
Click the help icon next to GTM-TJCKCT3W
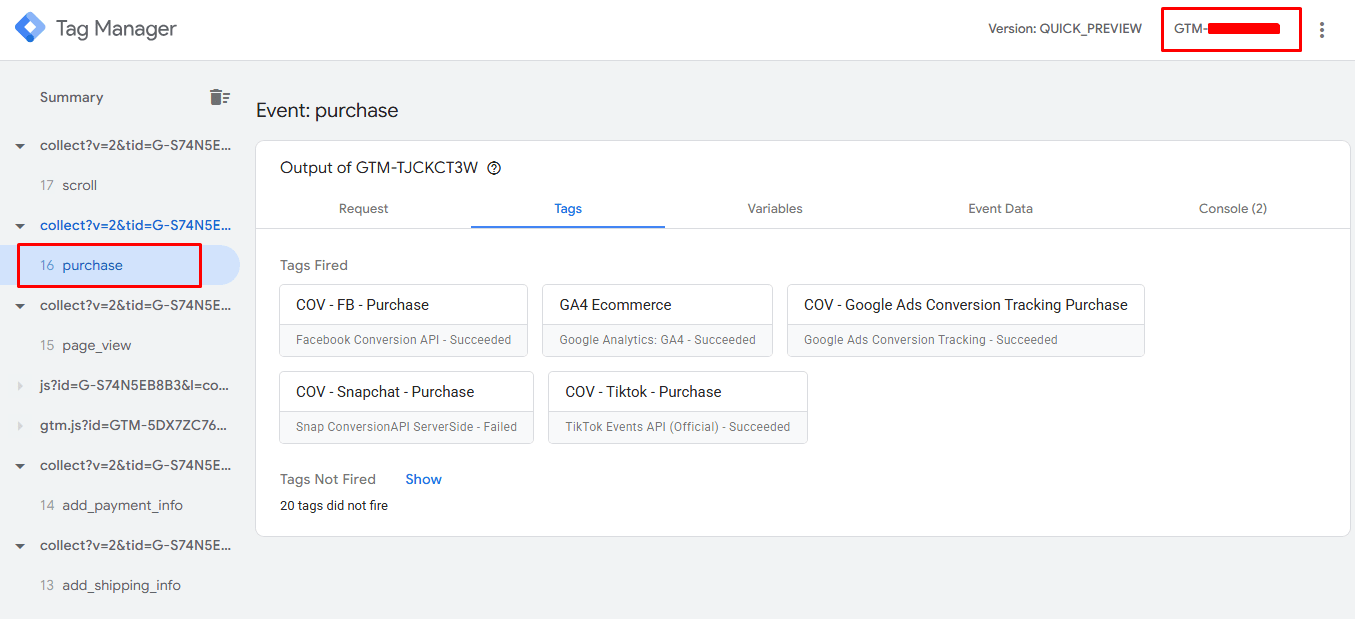coord(494,168)
